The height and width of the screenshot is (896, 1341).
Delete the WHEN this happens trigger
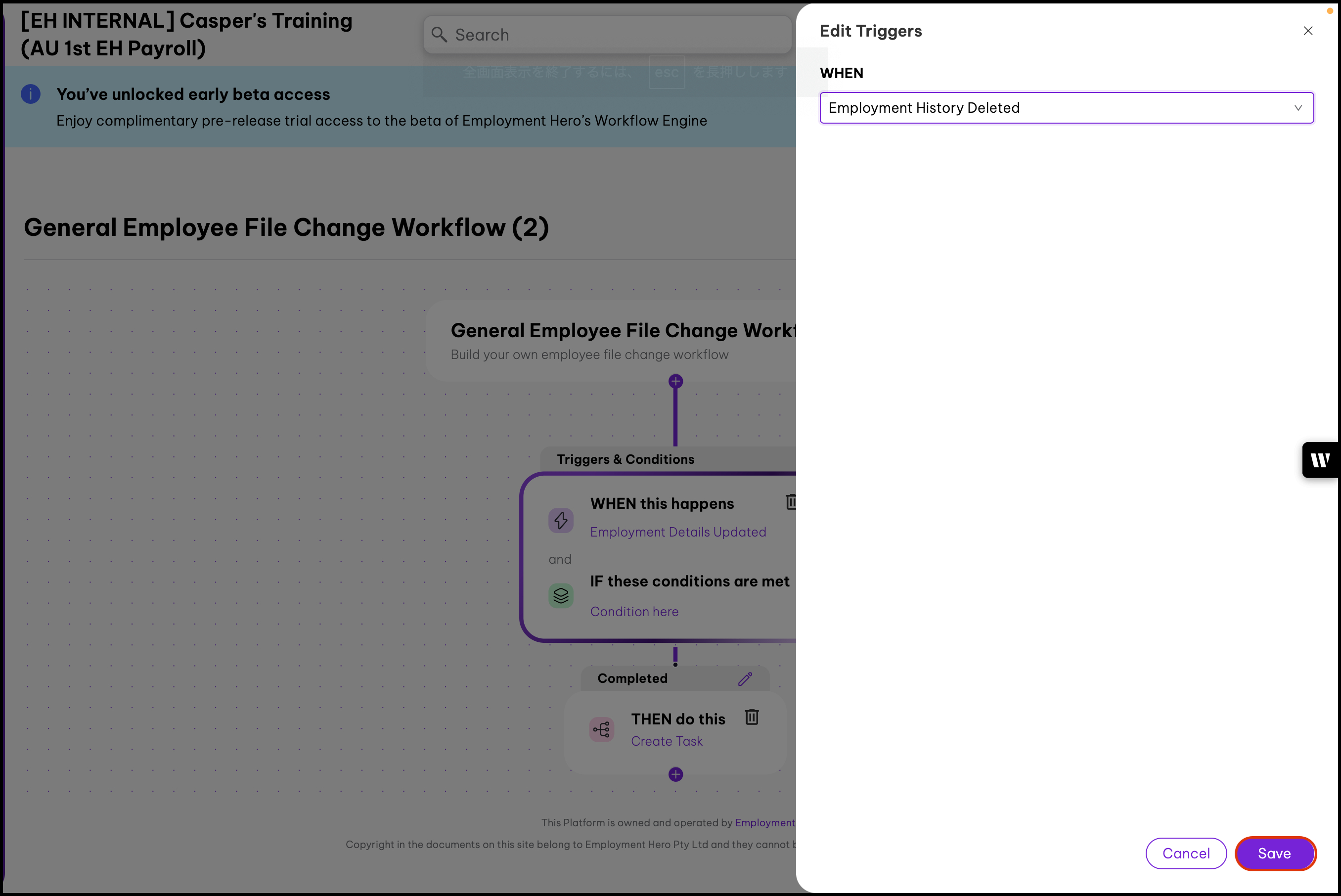point(791,502)
